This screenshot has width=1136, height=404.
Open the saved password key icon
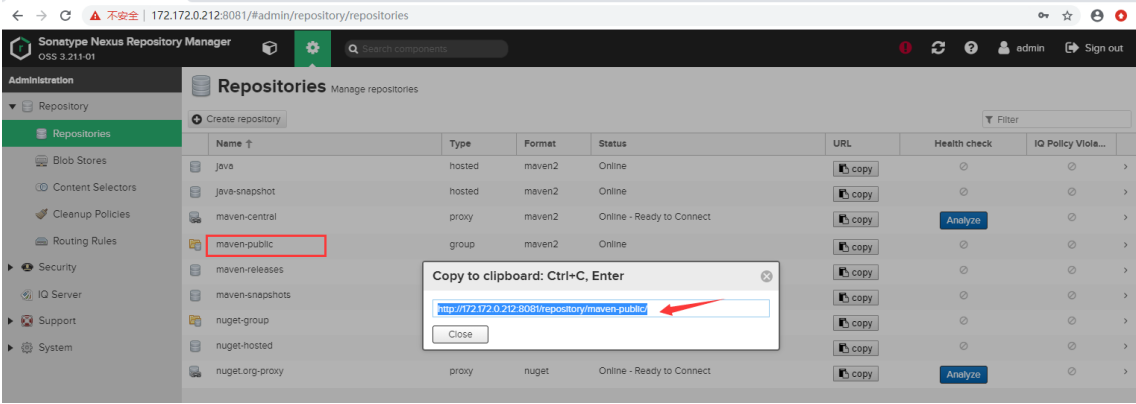1043,15
